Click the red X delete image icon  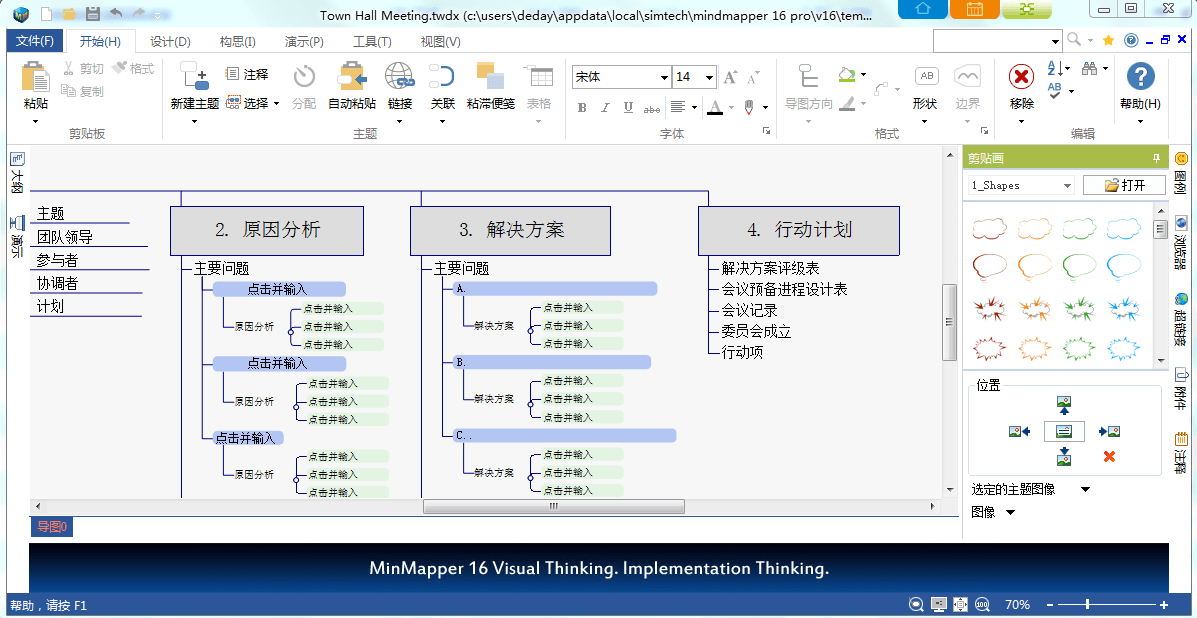[1109, 457]
